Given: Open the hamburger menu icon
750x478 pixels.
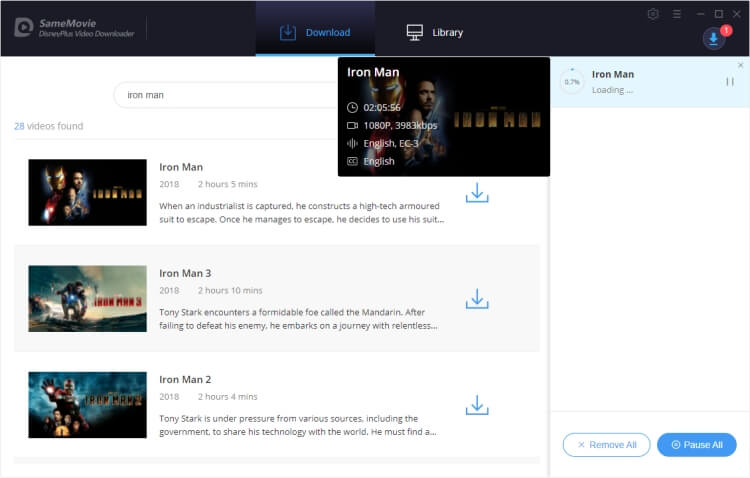Looking at the screenshot, I should 676,14.
